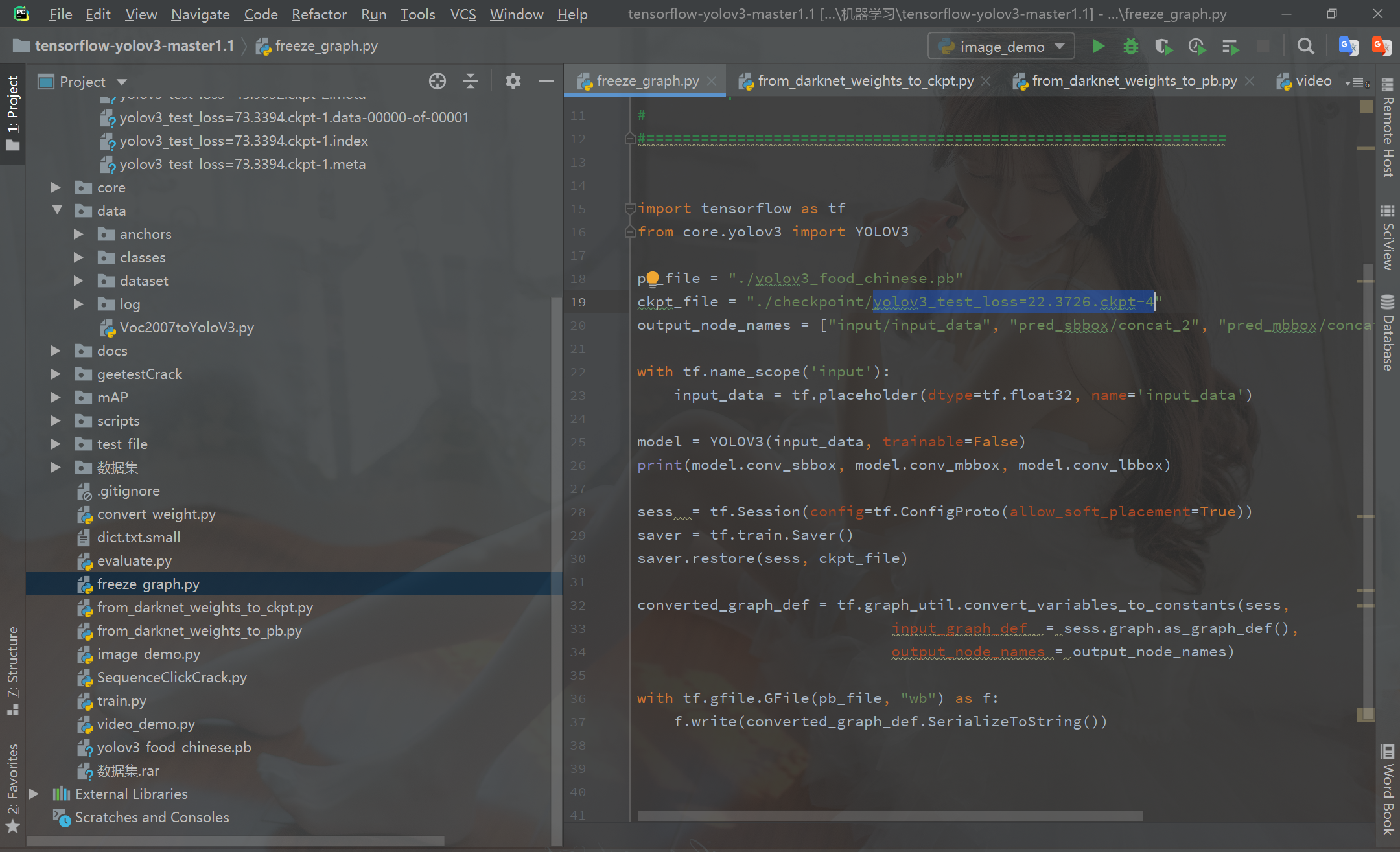Expand the anchors folder
Screen dimensions: 1400x852
pos(78,234)
